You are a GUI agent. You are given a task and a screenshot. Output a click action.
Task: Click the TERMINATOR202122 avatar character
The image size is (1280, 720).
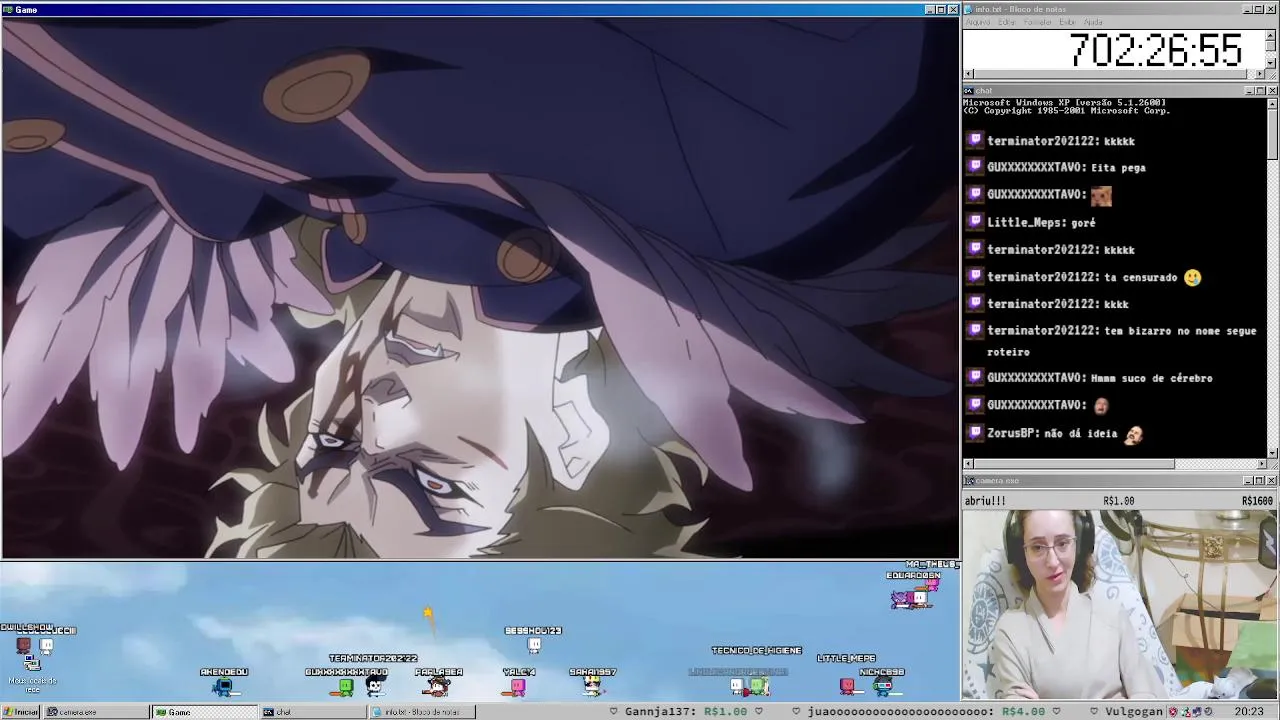click(375, 685)
